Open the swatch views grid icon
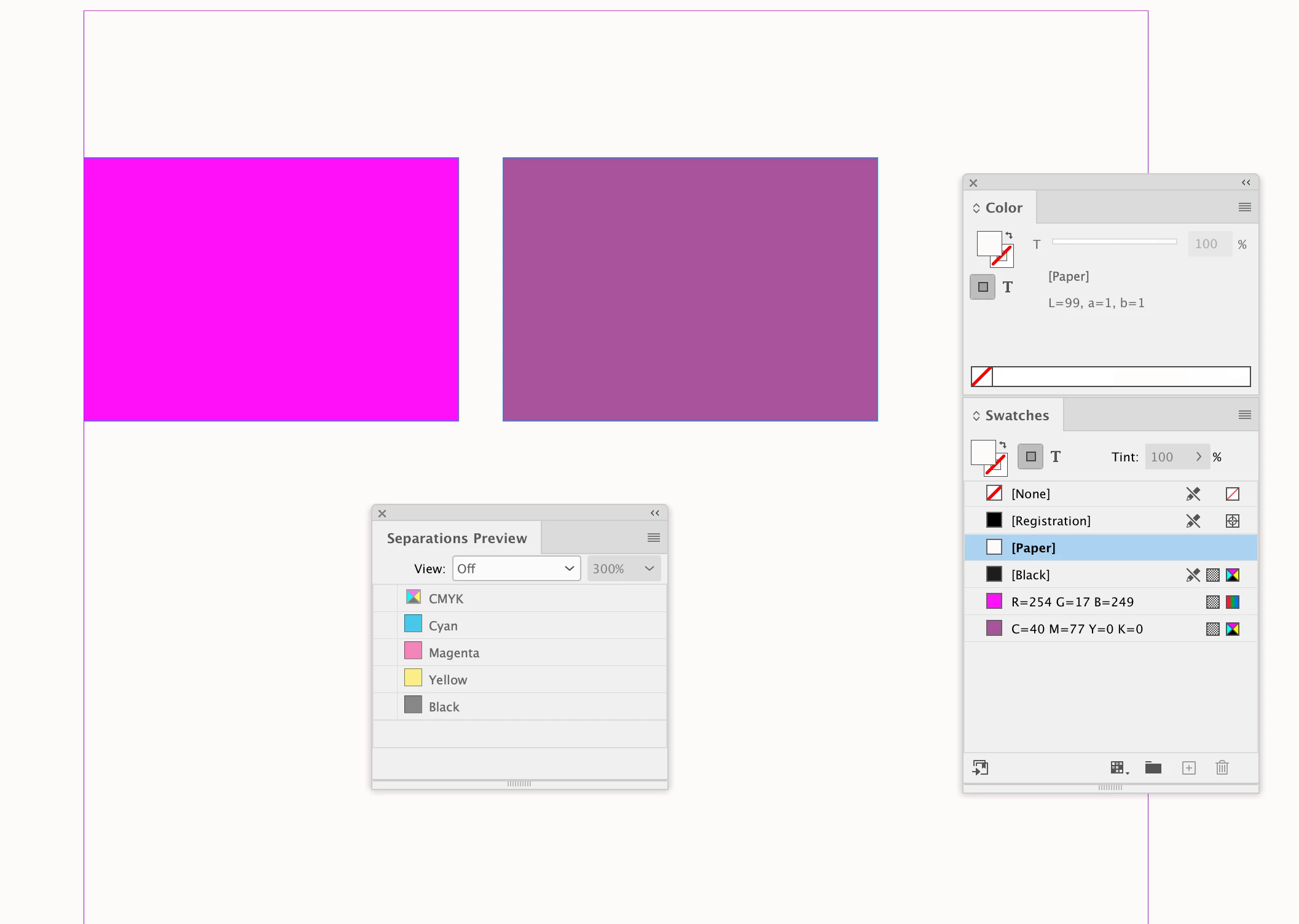 (x=1118, y=768)
